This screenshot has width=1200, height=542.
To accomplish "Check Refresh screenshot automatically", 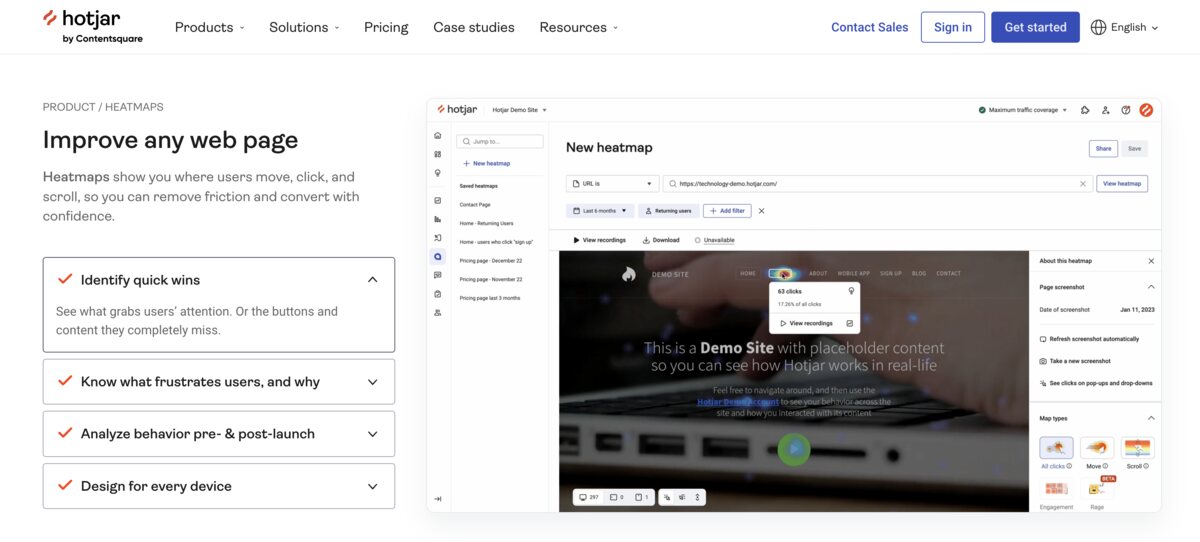I will point(1043,339).
